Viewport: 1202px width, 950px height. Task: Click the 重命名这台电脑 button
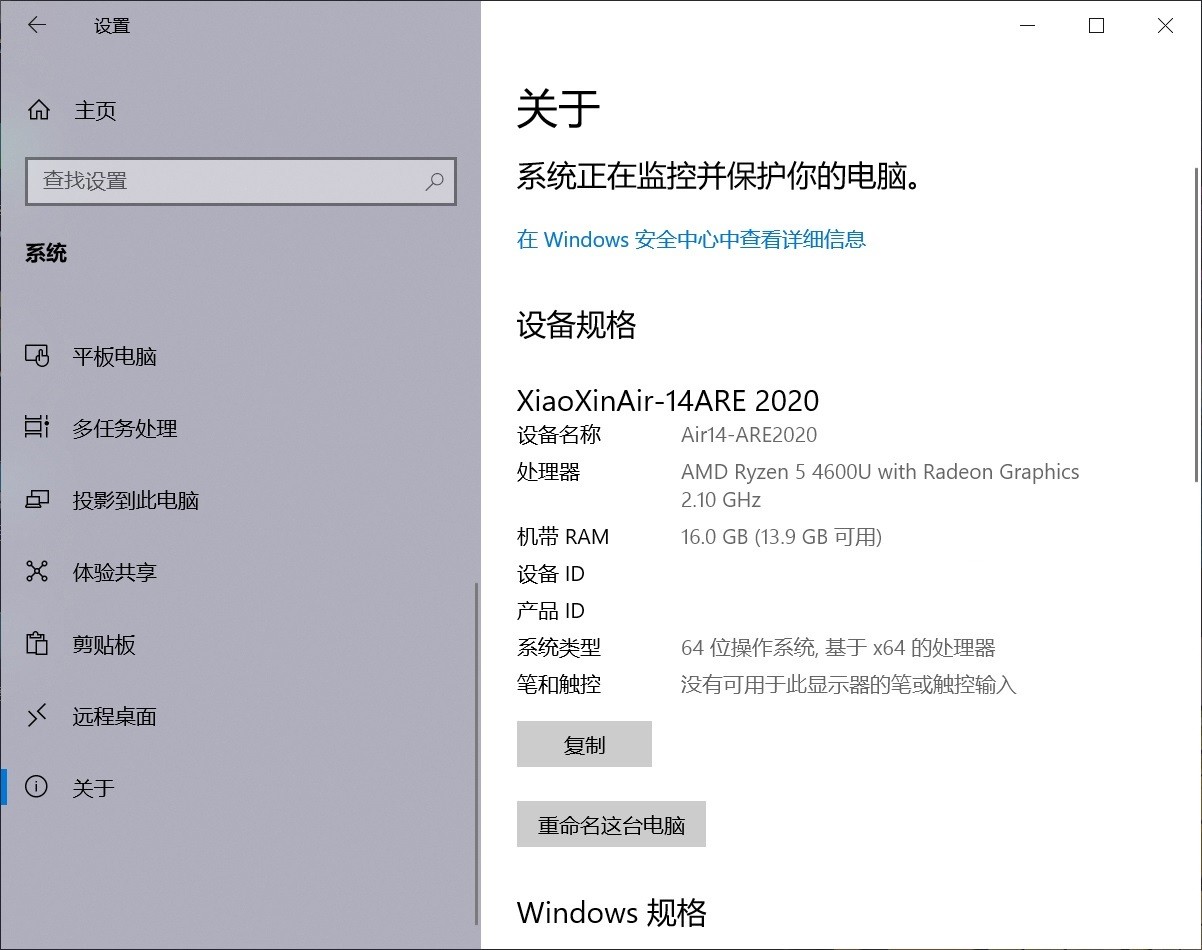(x=611, y=825)
